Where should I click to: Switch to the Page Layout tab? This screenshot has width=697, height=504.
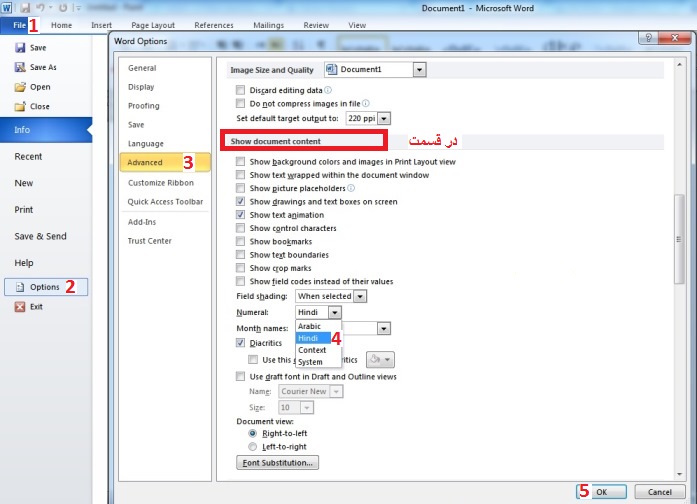coord(153,25)
